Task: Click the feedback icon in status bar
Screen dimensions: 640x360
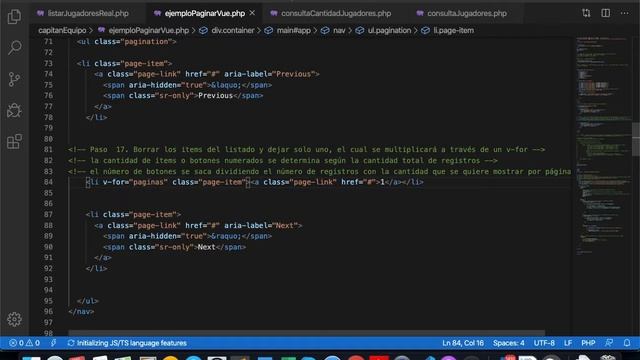Action: pyautogui.click(x=609, y=343)
